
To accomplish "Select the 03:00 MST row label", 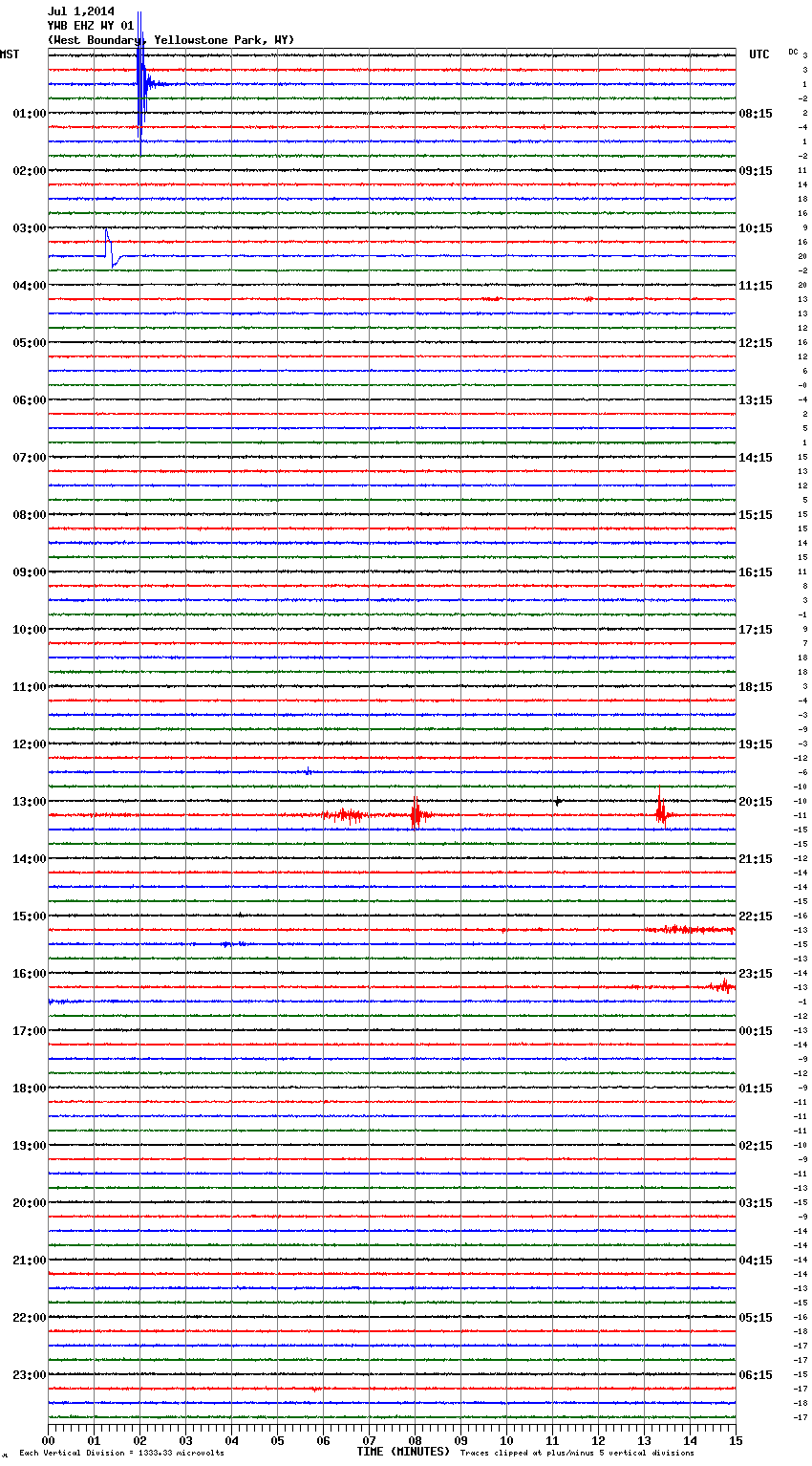I will pyautogui.click(x=30, y=227).
